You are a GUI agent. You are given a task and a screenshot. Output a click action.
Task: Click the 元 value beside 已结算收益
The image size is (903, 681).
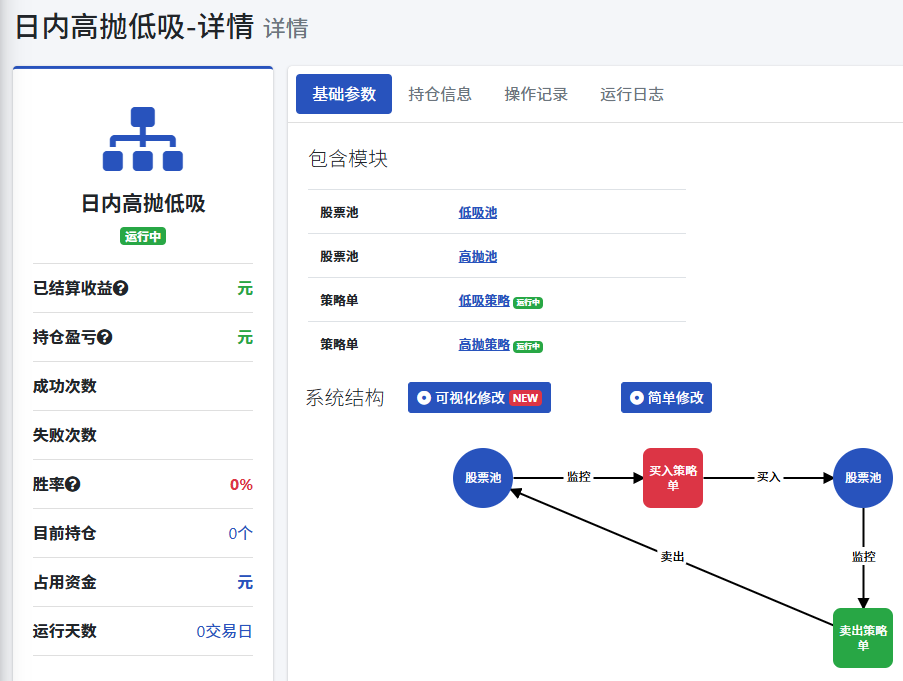tap(245, 288)
